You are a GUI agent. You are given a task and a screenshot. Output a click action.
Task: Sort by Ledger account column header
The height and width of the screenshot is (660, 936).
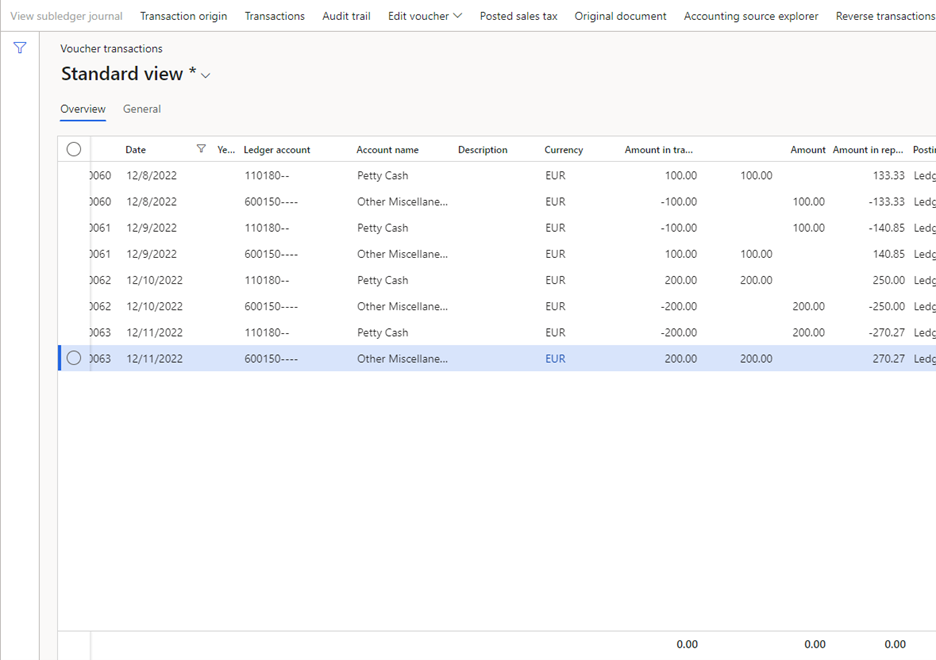277,150
